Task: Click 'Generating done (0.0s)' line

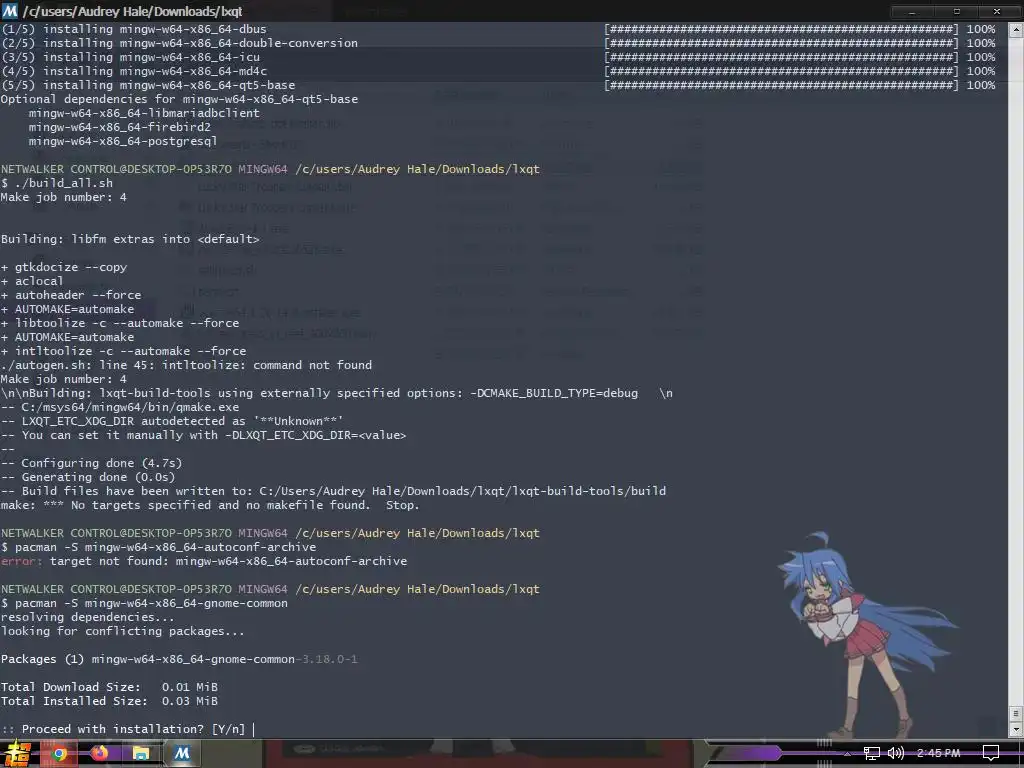Action: click(88, 477)
